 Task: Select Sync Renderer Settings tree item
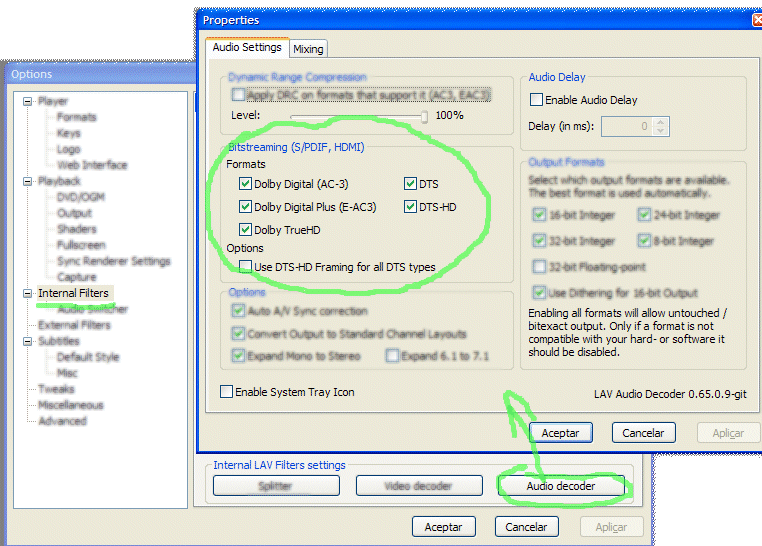pyautogui.click(x=114, y=261)
